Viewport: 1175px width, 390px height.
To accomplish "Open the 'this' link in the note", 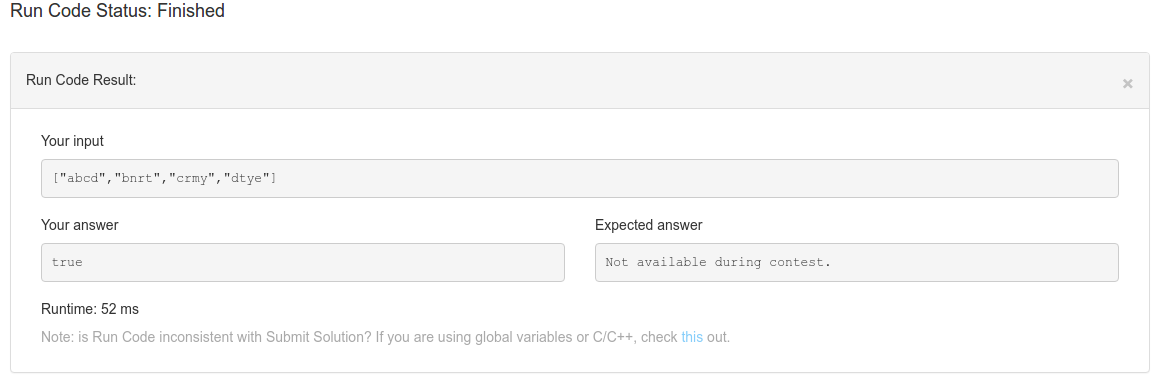I will point(692,337).
